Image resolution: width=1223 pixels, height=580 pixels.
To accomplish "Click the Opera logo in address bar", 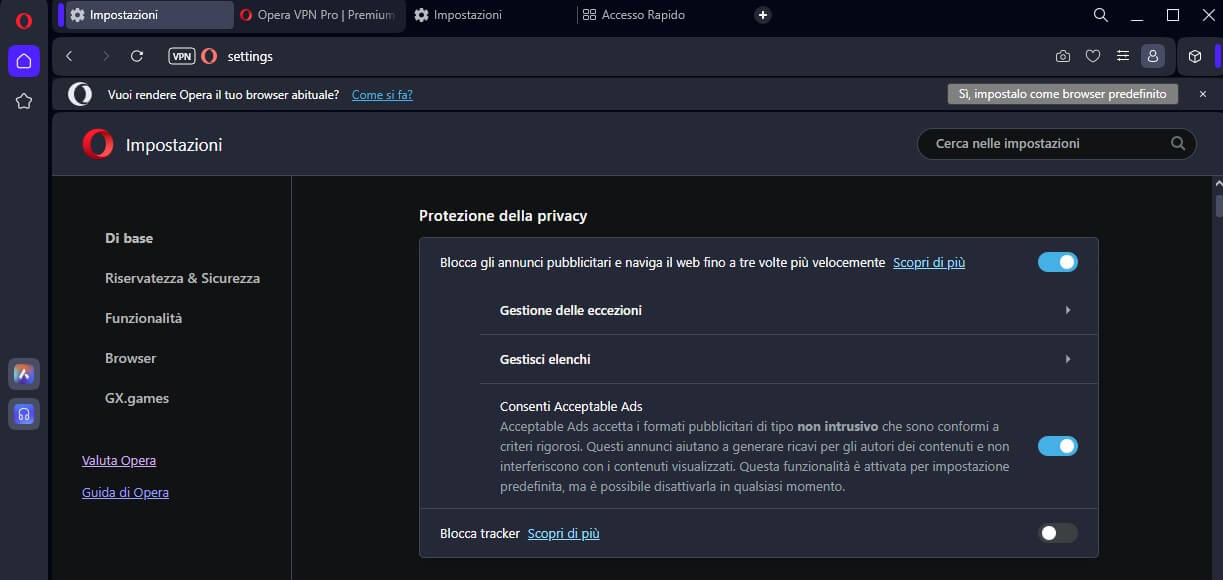I will coord(209,57).
